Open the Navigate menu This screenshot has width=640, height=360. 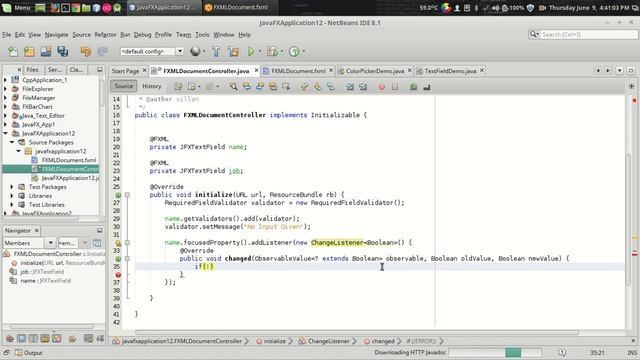click(x=56, y=35)
